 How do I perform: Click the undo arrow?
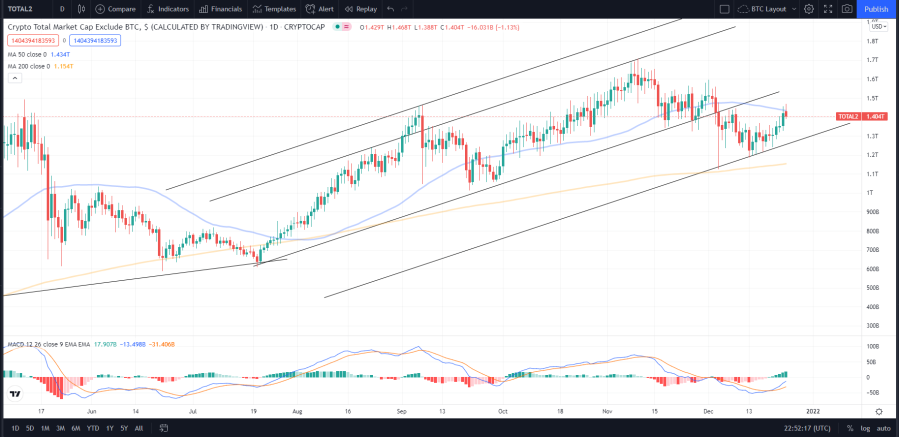coord(390,9)
